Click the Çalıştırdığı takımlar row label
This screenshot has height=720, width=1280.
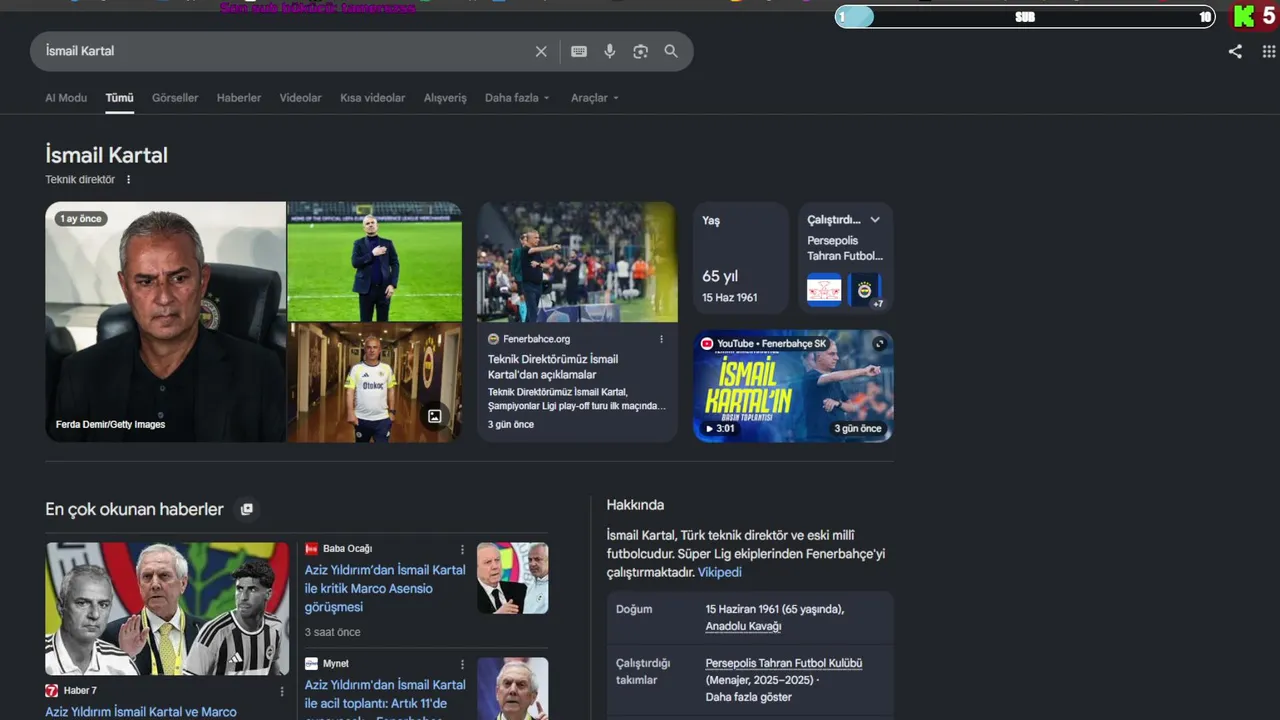[643, 671]
